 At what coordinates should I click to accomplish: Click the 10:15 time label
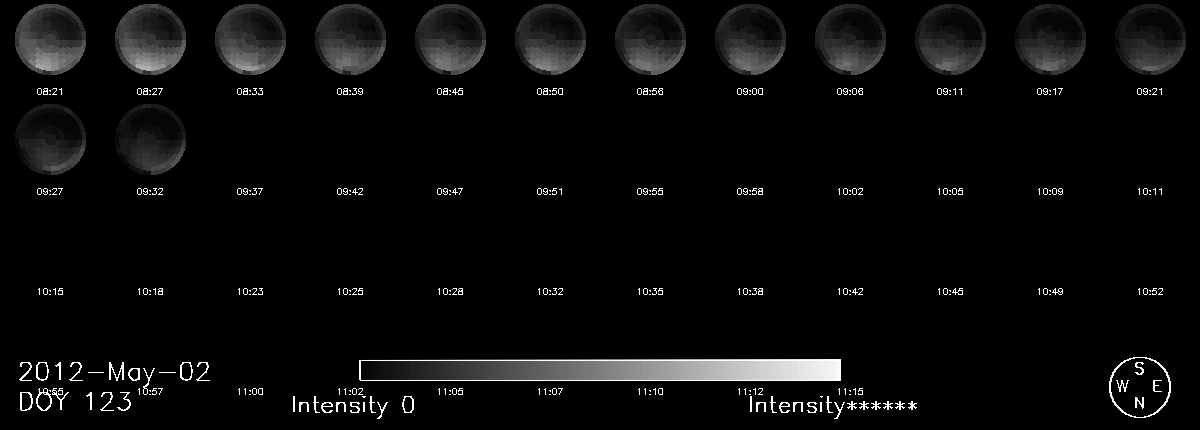coord(50,291)
